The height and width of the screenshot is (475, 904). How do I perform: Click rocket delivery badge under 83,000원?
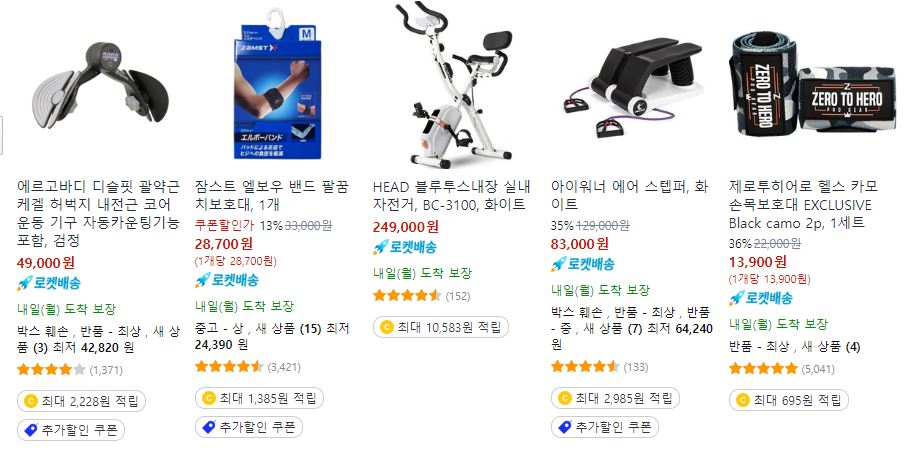pyautogui.click(x=583, y=264)
